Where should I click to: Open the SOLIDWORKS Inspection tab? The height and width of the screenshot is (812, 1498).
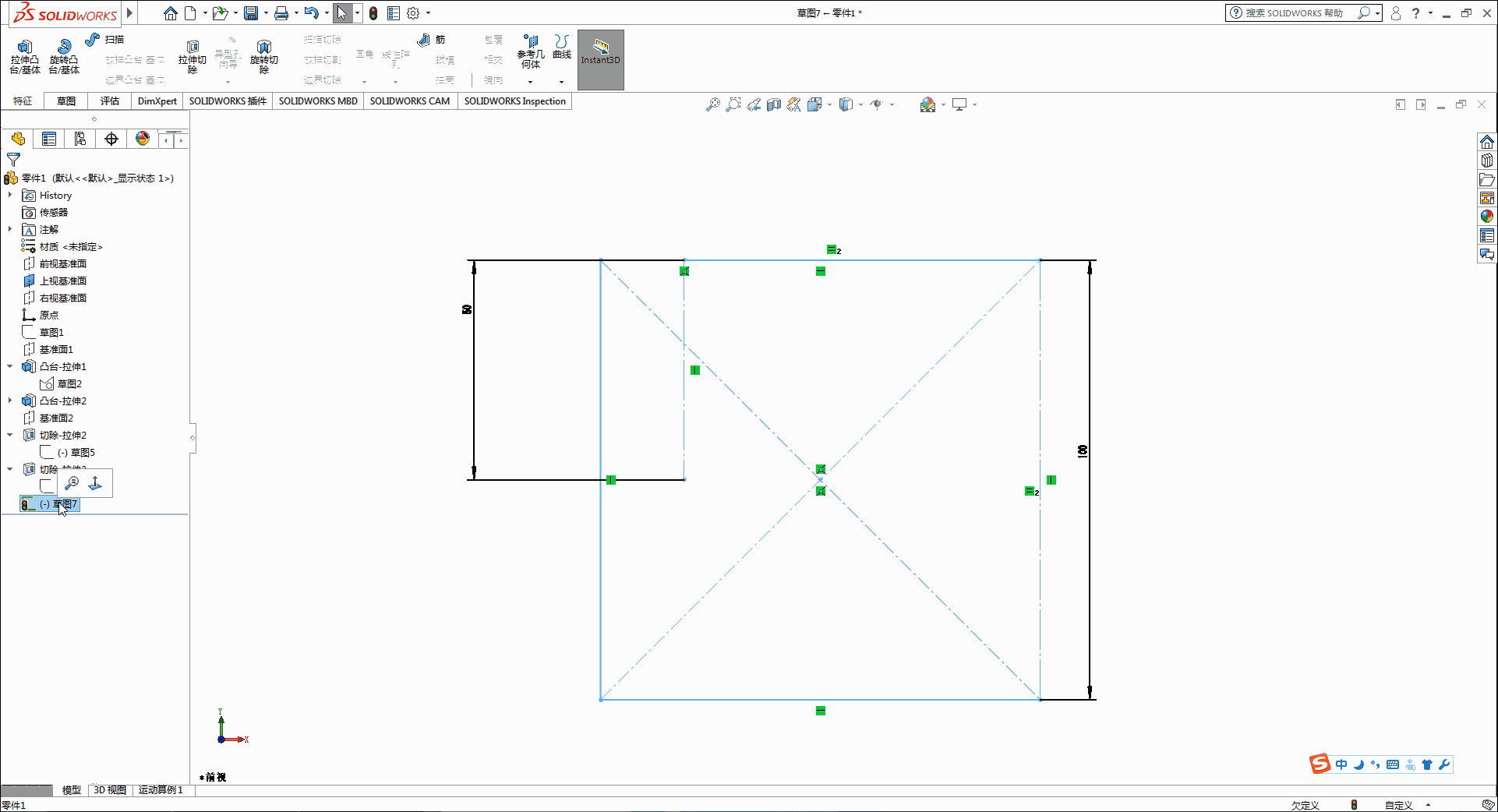click(x=515, y=101)
